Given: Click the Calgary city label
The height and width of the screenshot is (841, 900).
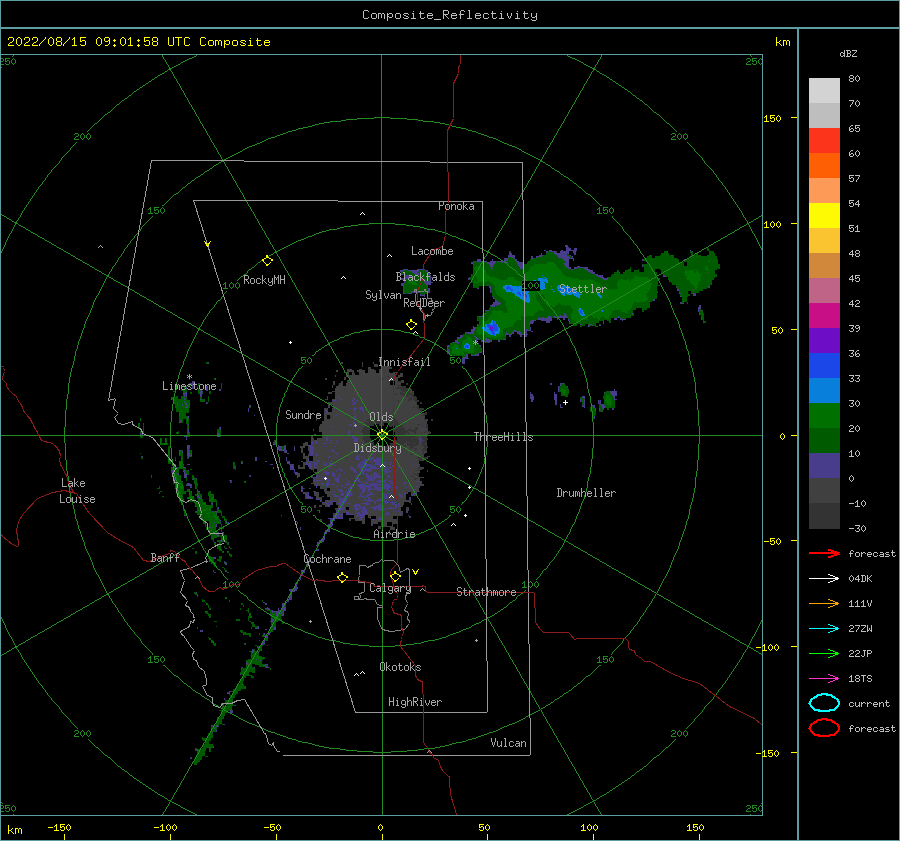Looking at the screenshot, I should (x=390, y=588).
